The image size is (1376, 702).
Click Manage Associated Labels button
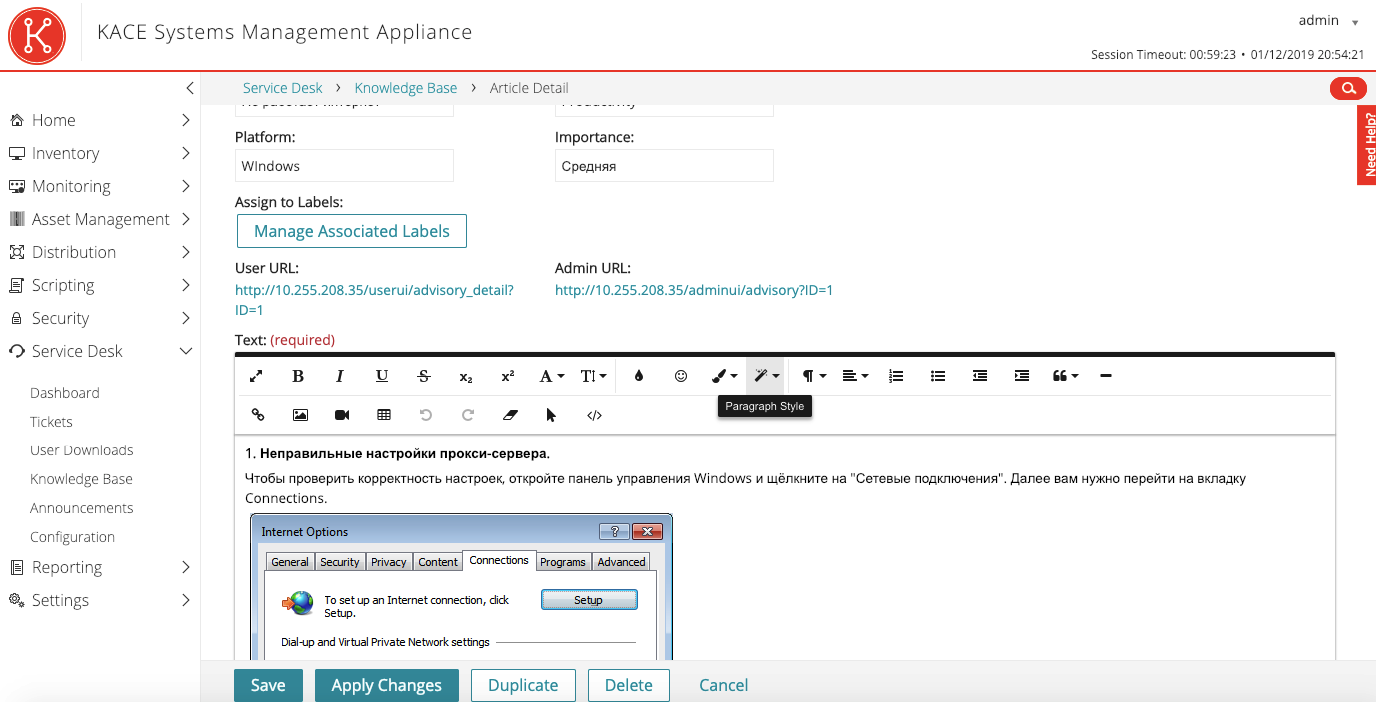(x=352, y=231)
